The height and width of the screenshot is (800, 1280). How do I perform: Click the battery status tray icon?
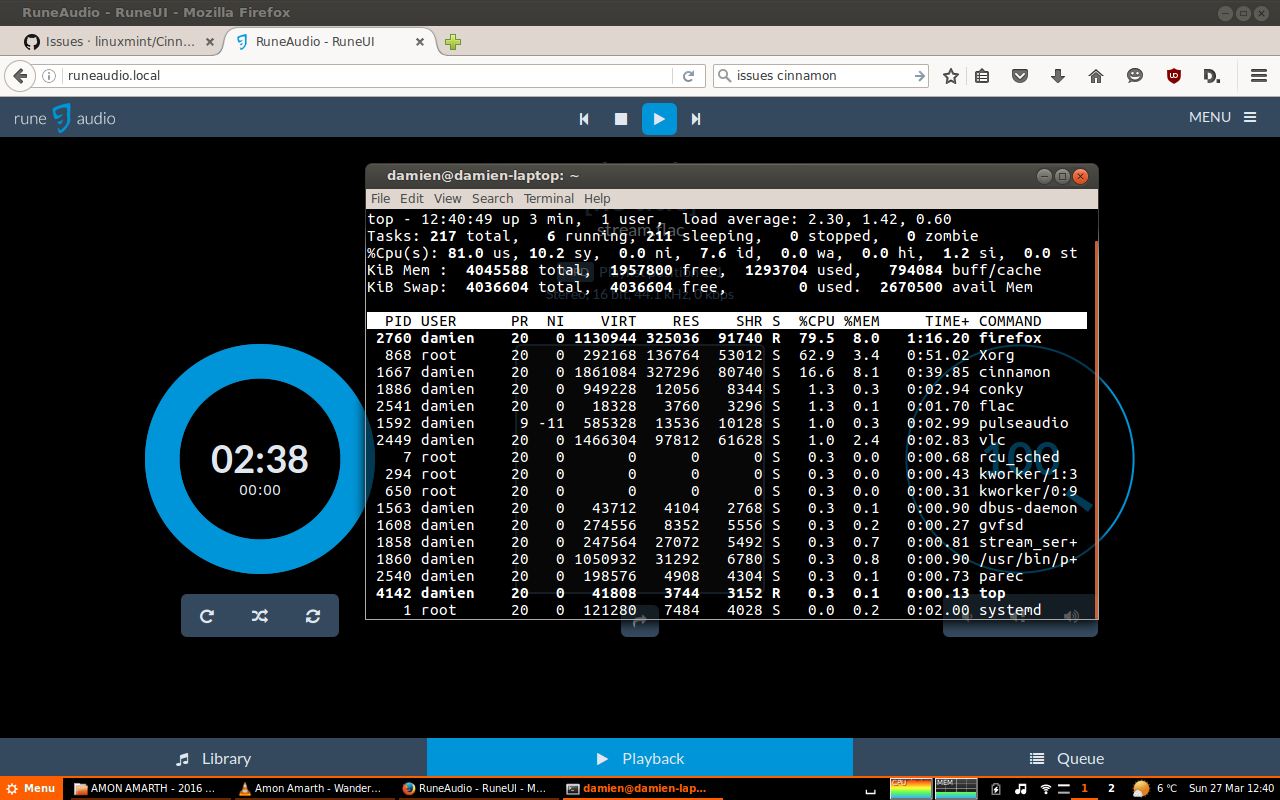coord(996,789)
